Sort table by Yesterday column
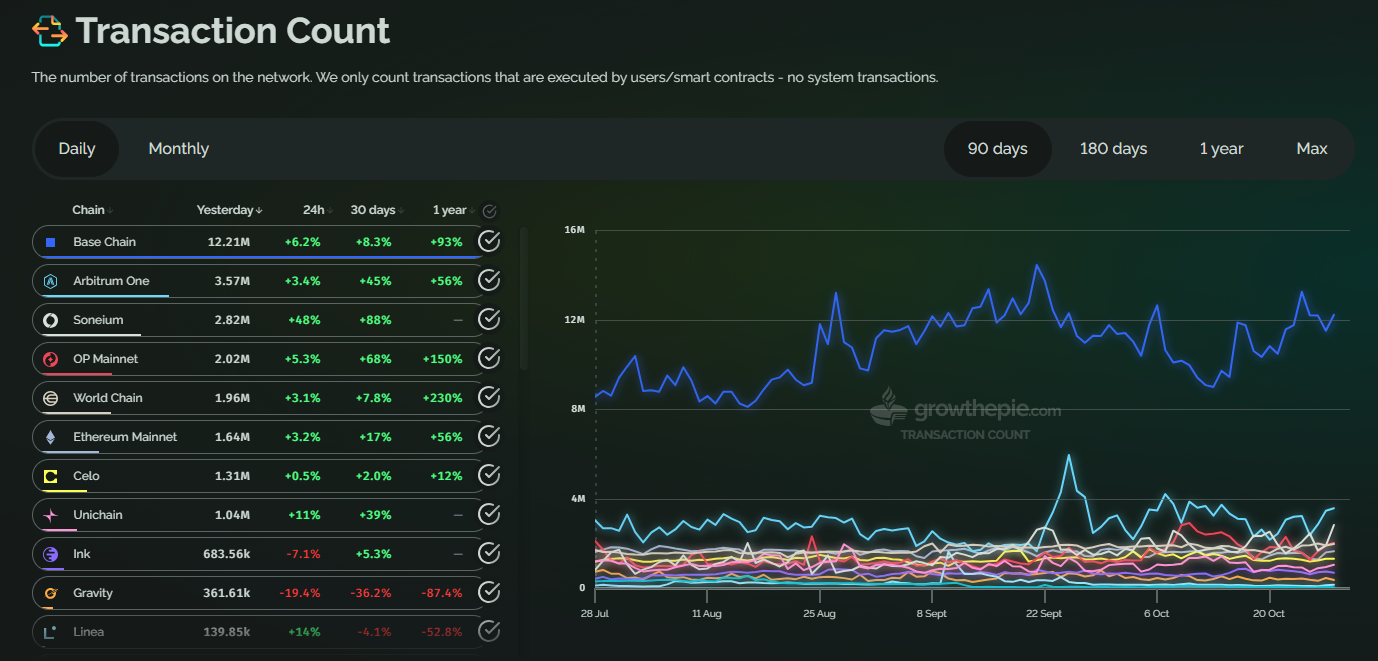Screen dimensions: 1378x661 click(x=229, y=210)
